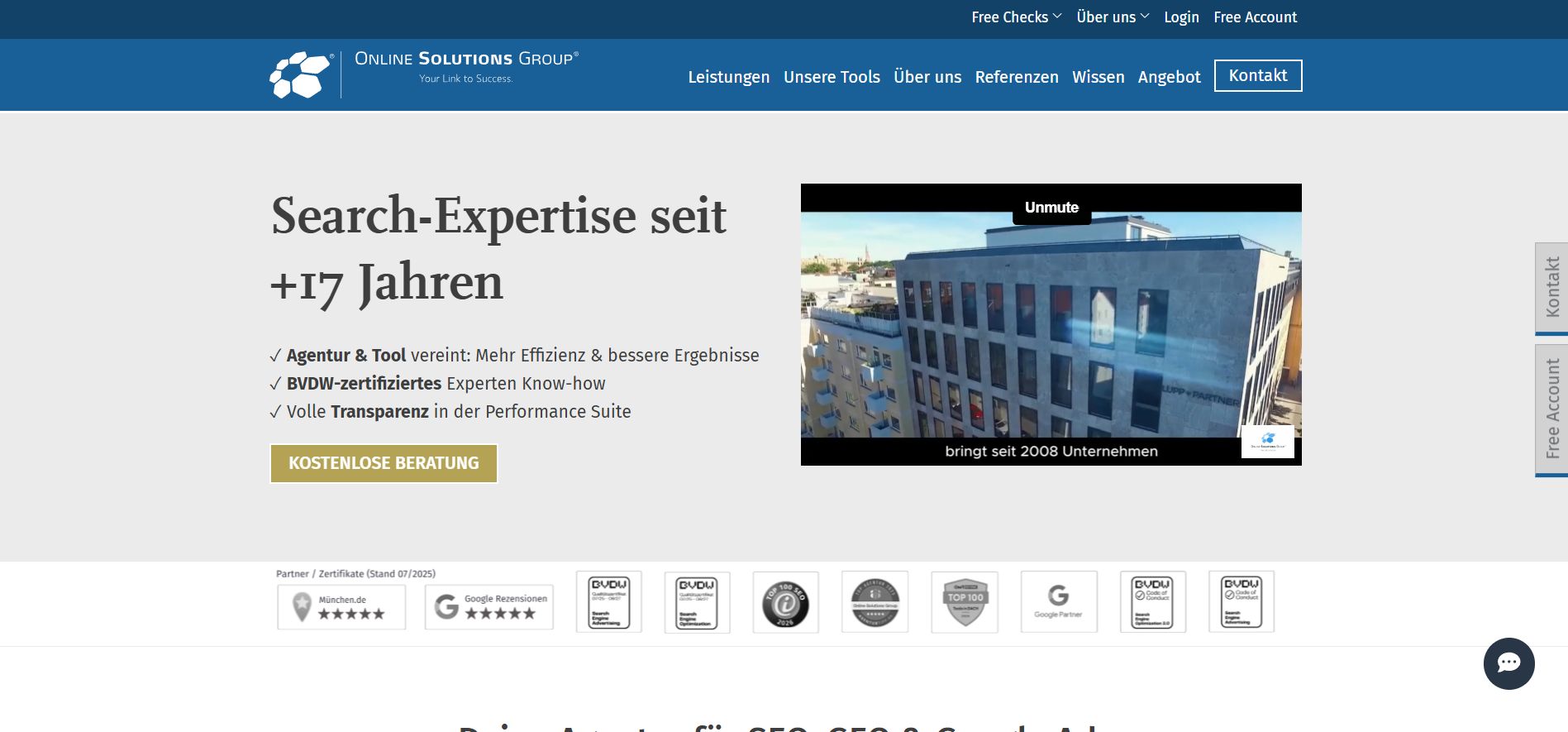Screen dimensions: 1568x732
Task: Open the Angebot menu item
Action: point(1169,77)
